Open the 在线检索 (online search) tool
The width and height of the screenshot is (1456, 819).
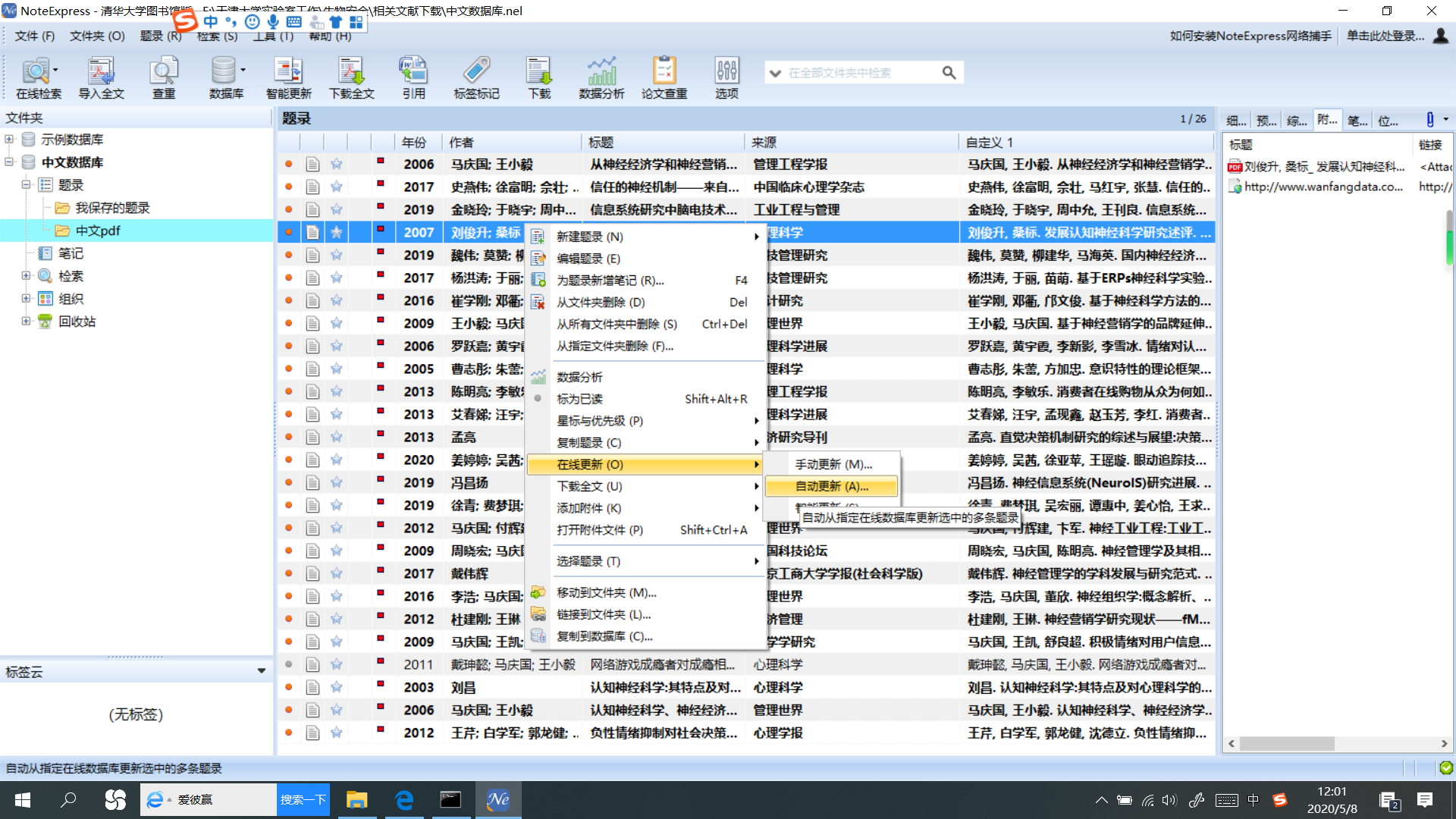point(36,76)
